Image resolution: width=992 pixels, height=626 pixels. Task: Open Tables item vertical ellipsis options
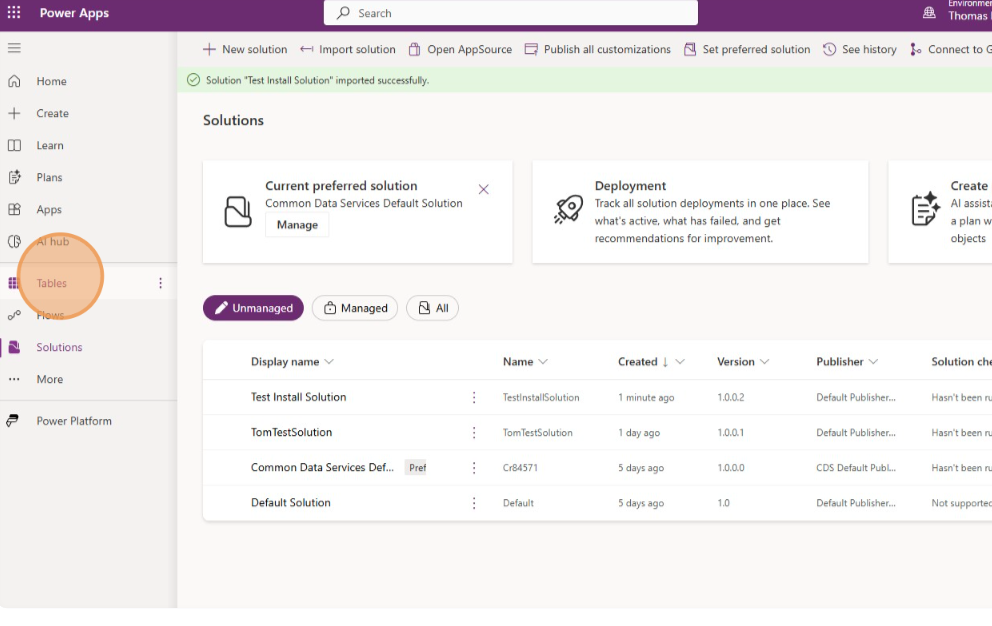[160, 283]
